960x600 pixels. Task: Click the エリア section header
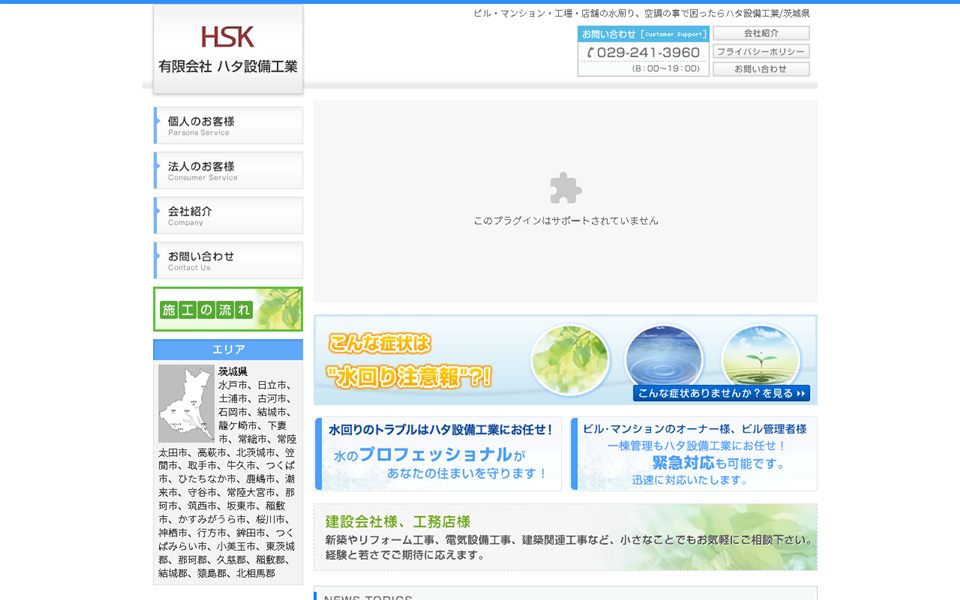pyautogui.click(x=228, y=350)
